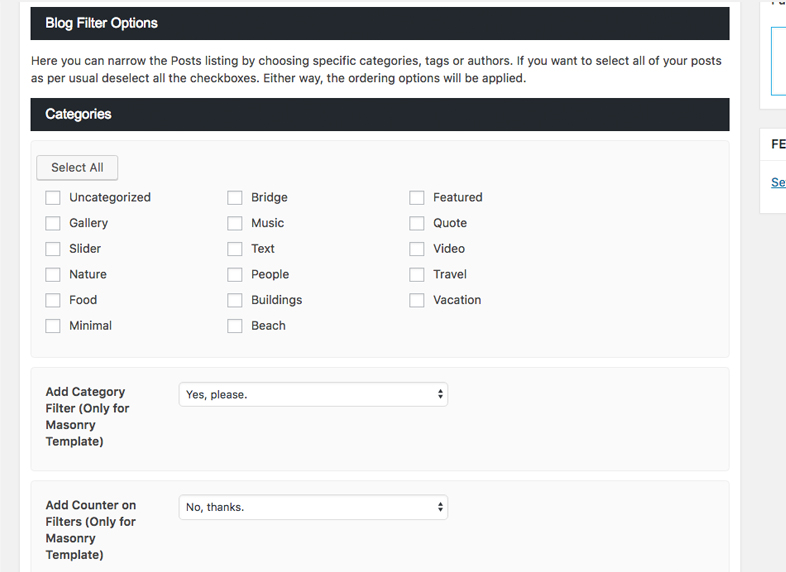Check the Featured category checkbox

pyautogui.click(x=417, y=198)
